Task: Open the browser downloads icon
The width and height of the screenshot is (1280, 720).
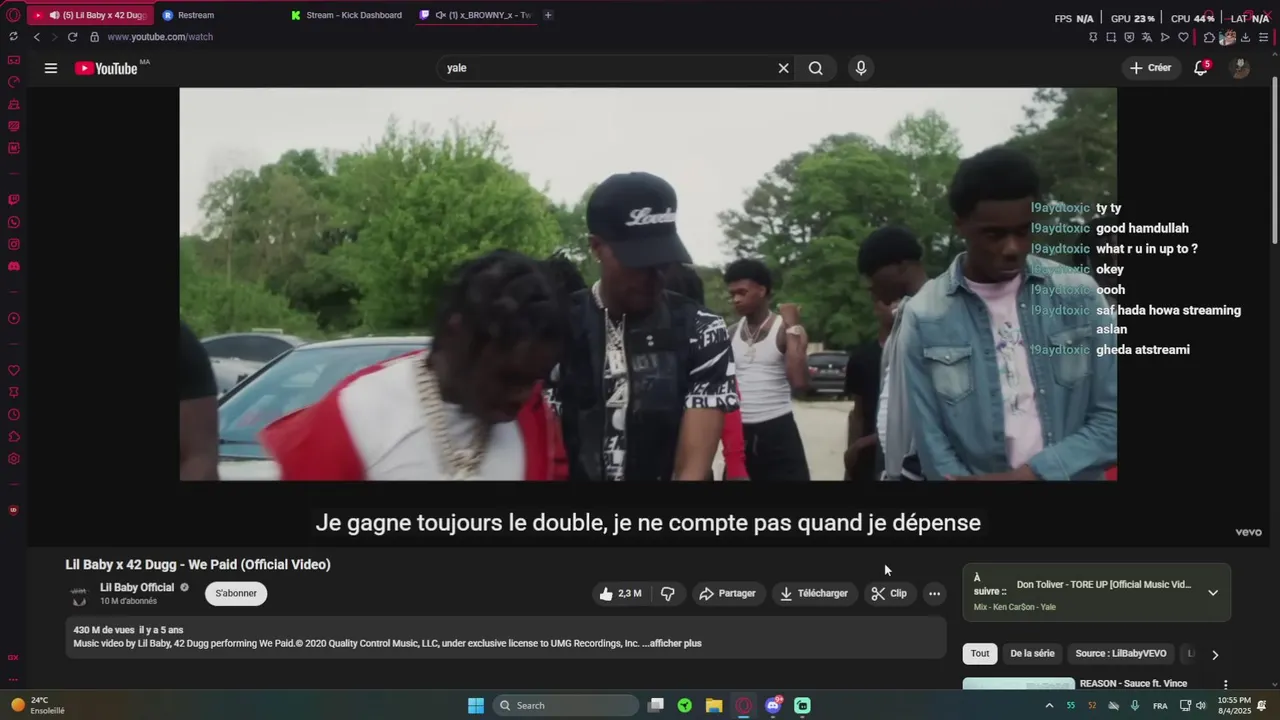Action: click(x=1245, y=37)
